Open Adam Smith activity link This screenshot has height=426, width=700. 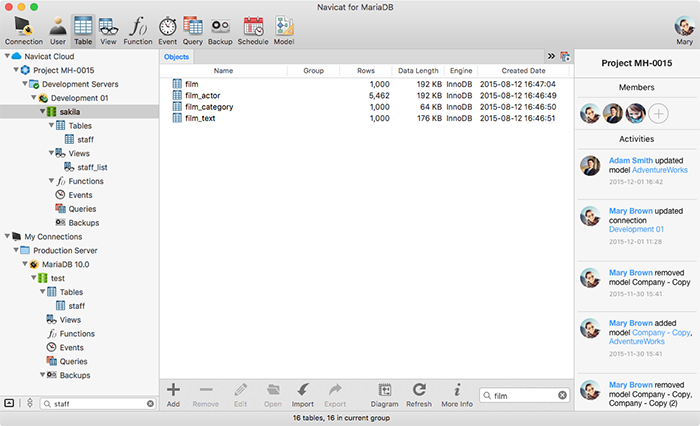pyautogui.click(x=631, y=160)
